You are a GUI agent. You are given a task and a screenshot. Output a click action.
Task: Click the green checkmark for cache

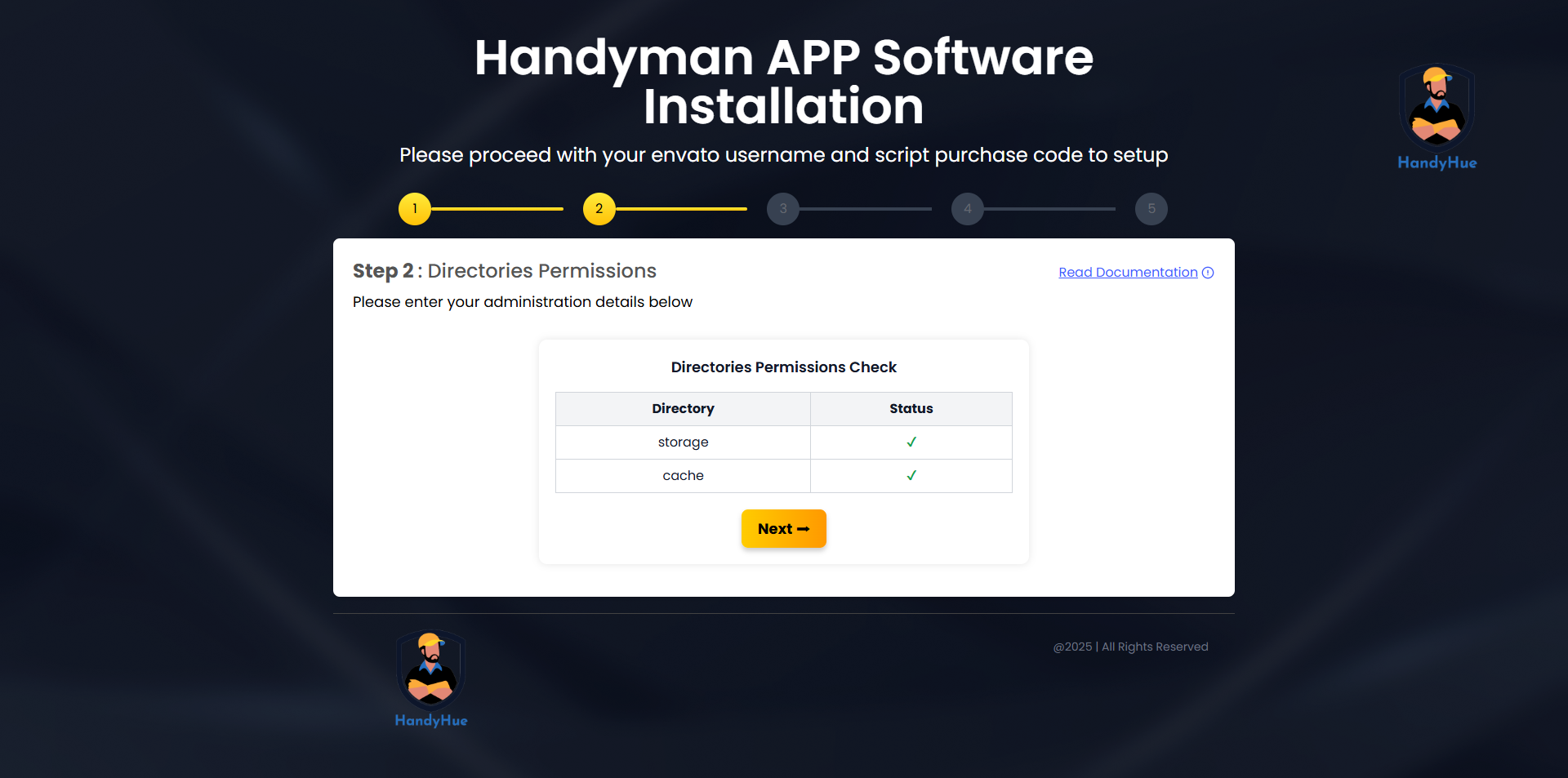coord(911,476)
